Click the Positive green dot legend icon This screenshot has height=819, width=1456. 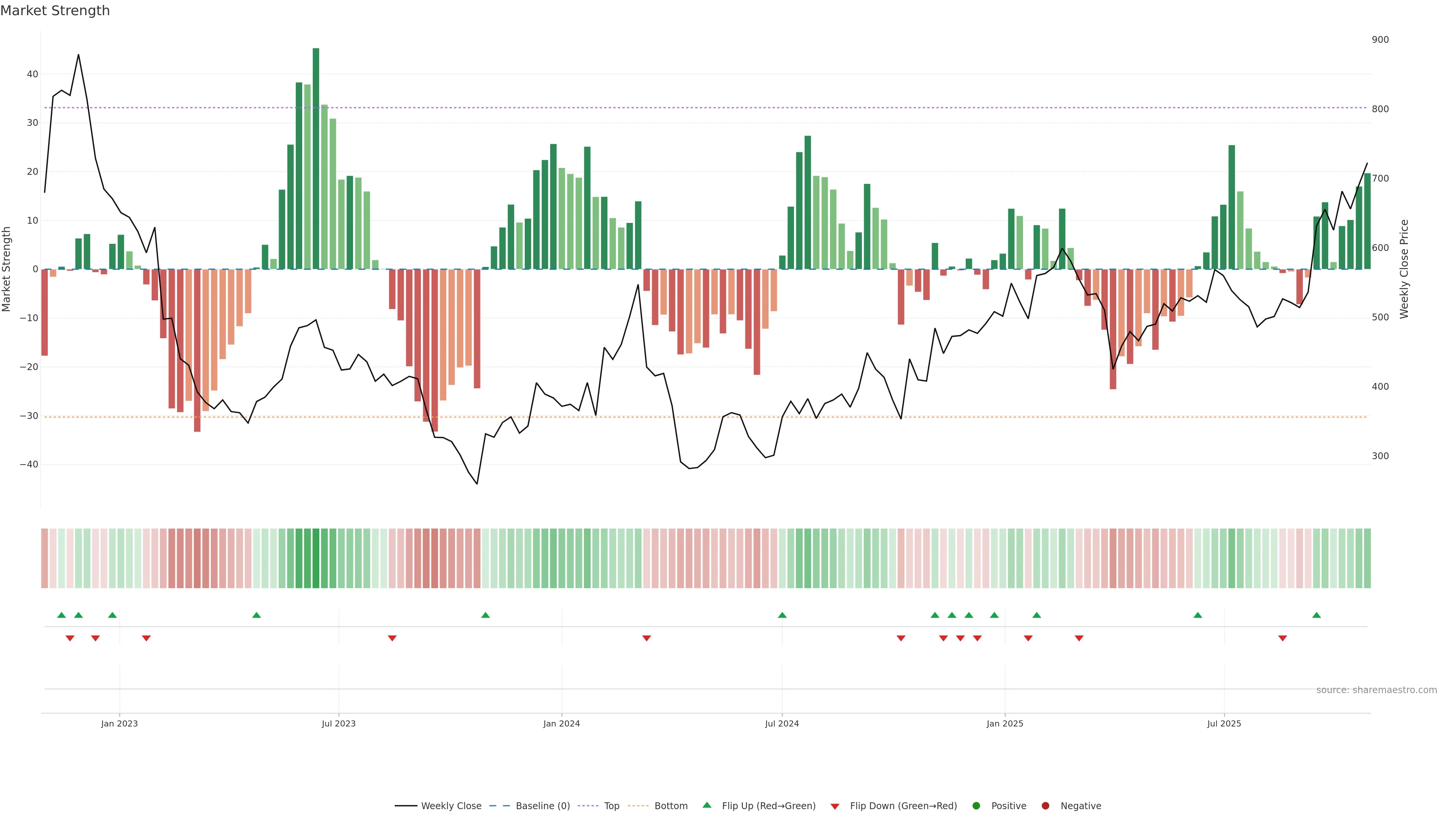click(976, 805)
